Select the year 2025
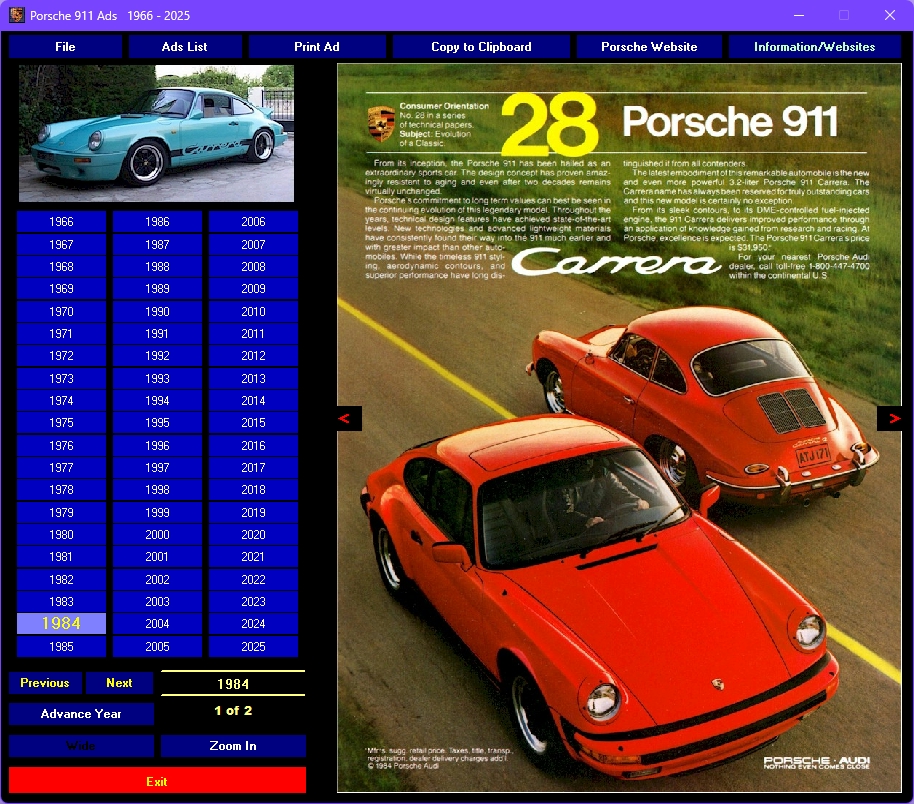The width and height of the screenshot is (914, 804). pos(254,647)
